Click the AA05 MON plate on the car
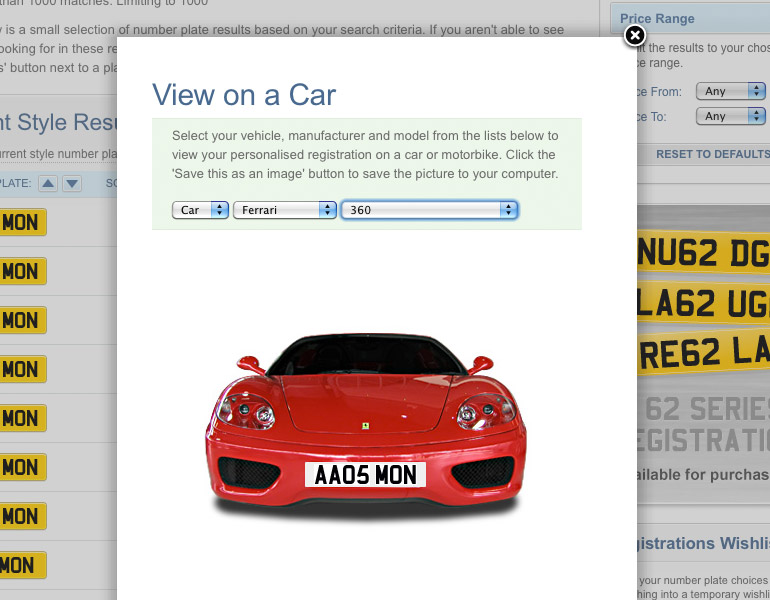This screenshot has height=600, width=770. pos(365,475)
